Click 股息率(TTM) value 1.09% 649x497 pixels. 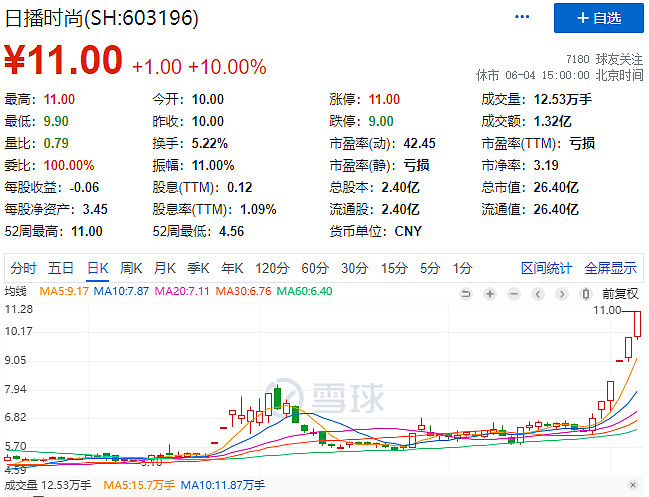[258, 209]
